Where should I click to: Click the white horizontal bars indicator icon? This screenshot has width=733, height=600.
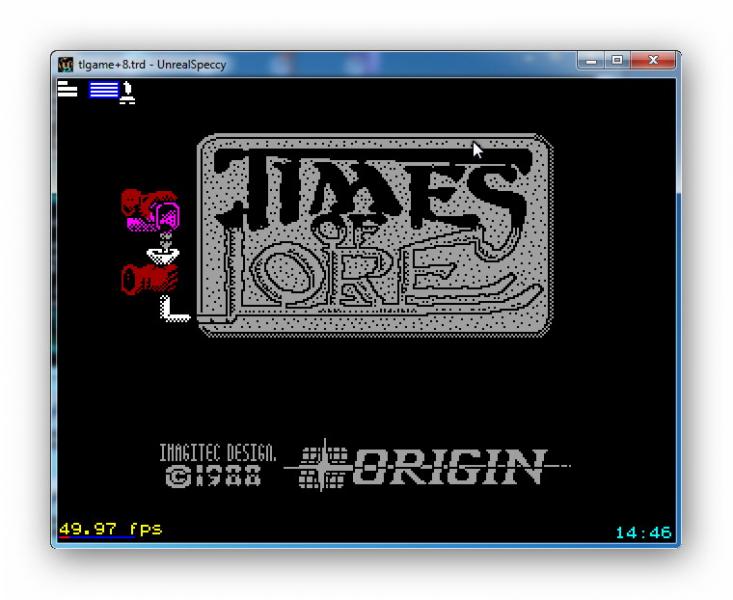[67, 91]
